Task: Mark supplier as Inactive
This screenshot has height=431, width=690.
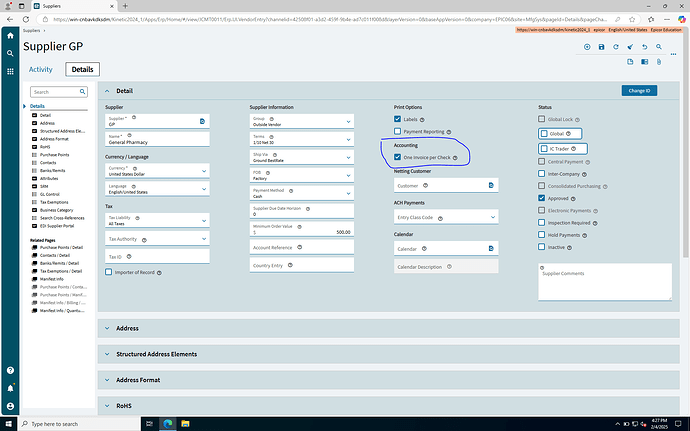Action: 542,247
